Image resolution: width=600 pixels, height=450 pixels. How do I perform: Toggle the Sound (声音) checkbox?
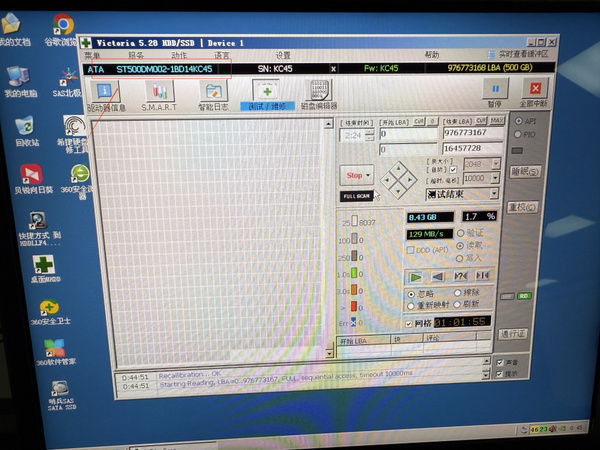pyautogui.click(x=499, y=362)
